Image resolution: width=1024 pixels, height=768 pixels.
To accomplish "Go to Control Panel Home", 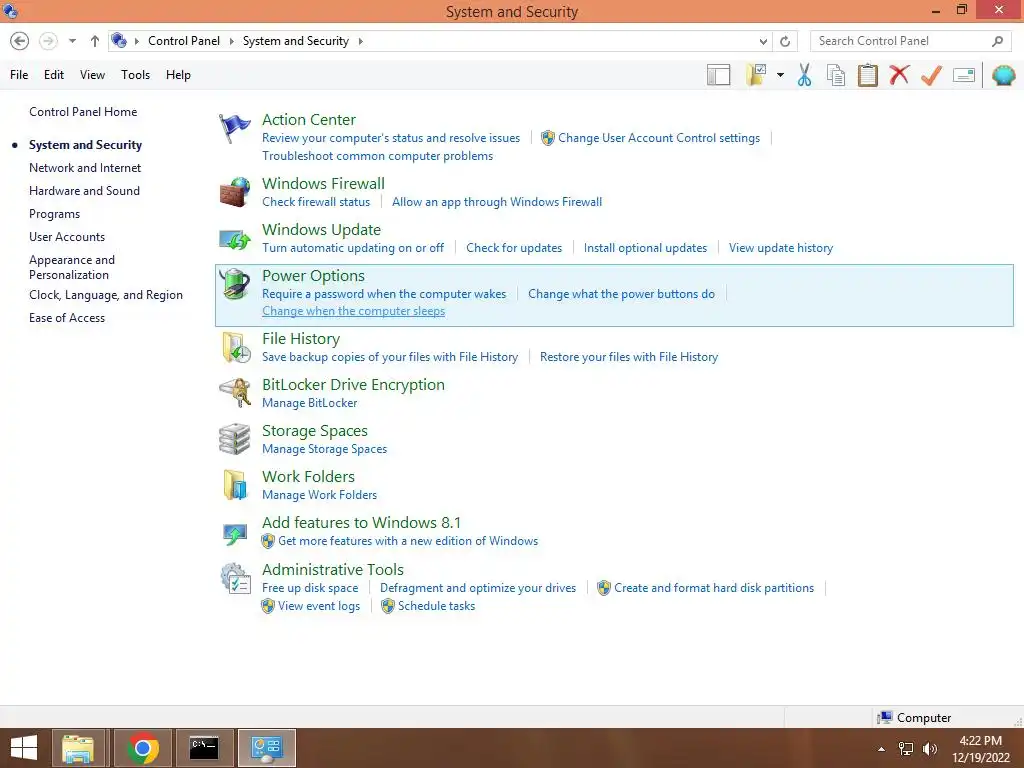I will 83,112.
